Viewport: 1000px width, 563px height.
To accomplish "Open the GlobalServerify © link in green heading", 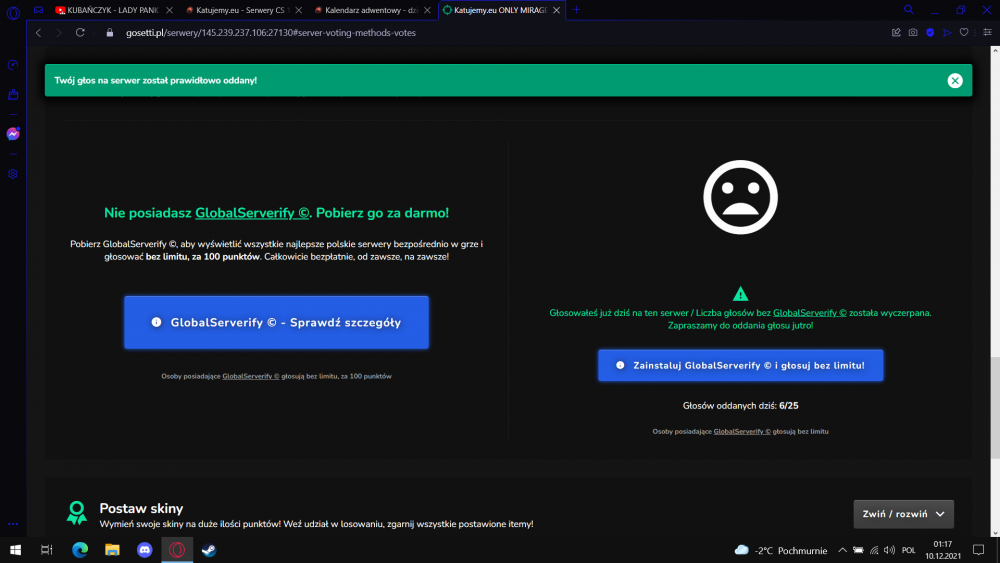I will pos(252,213).
